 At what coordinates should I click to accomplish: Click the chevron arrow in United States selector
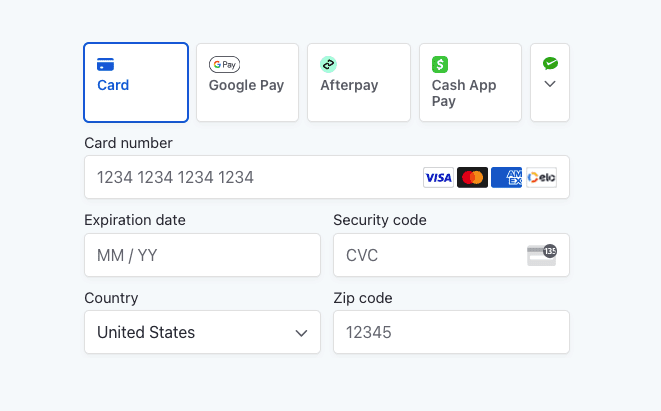[301, 333]
